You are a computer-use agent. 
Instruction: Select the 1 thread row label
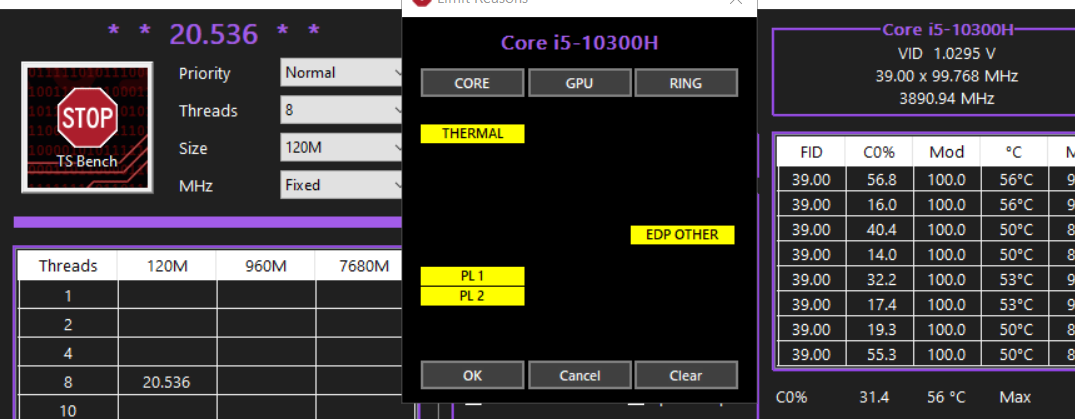[x=68, y=296]
